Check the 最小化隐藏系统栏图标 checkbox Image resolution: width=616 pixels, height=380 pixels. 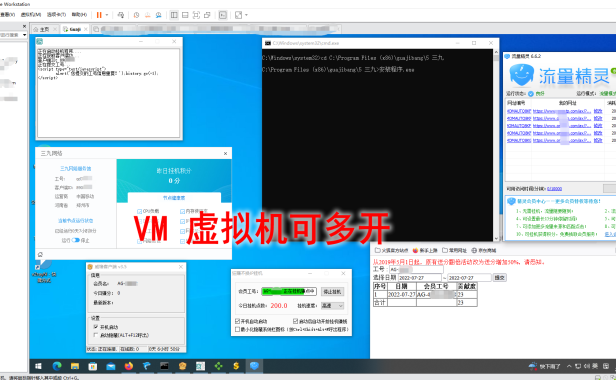point(237,329)
